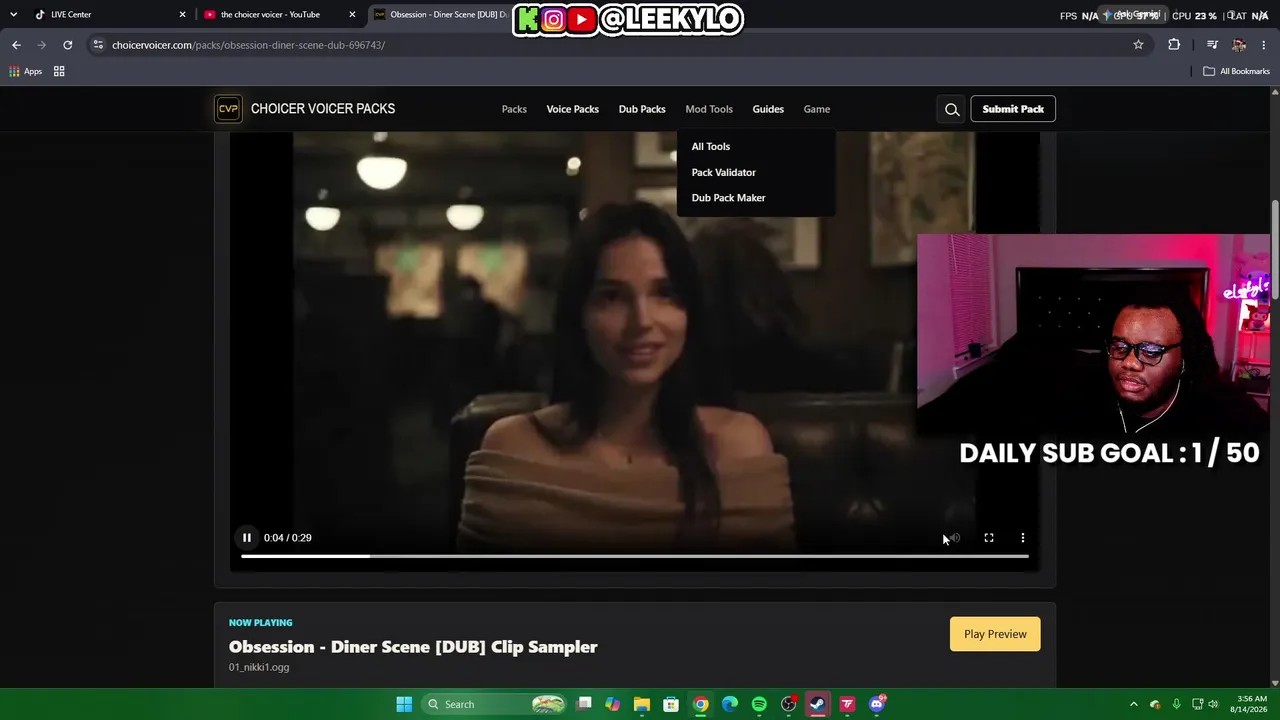Viewport: 1280px width, 720px height.
Task: Open network settings tray icon
Action: click(x=1197, y=704)
